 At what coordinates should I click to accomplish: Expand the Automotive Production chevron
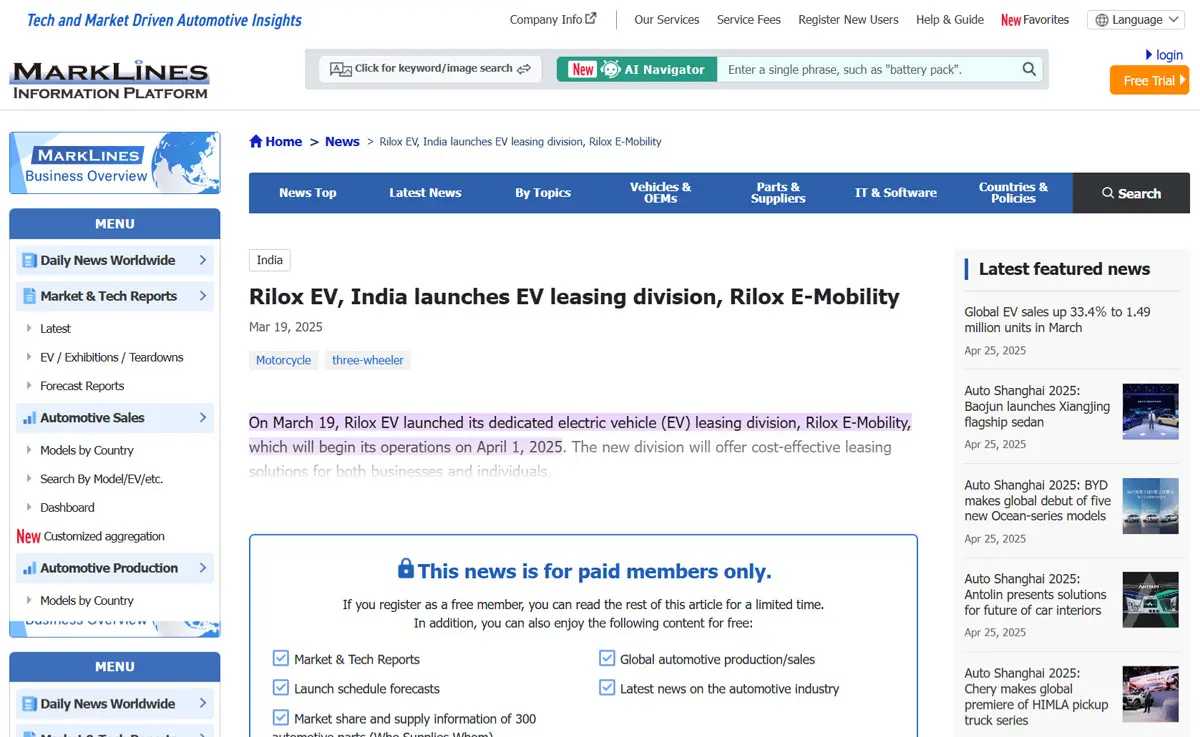click(203, 568)
